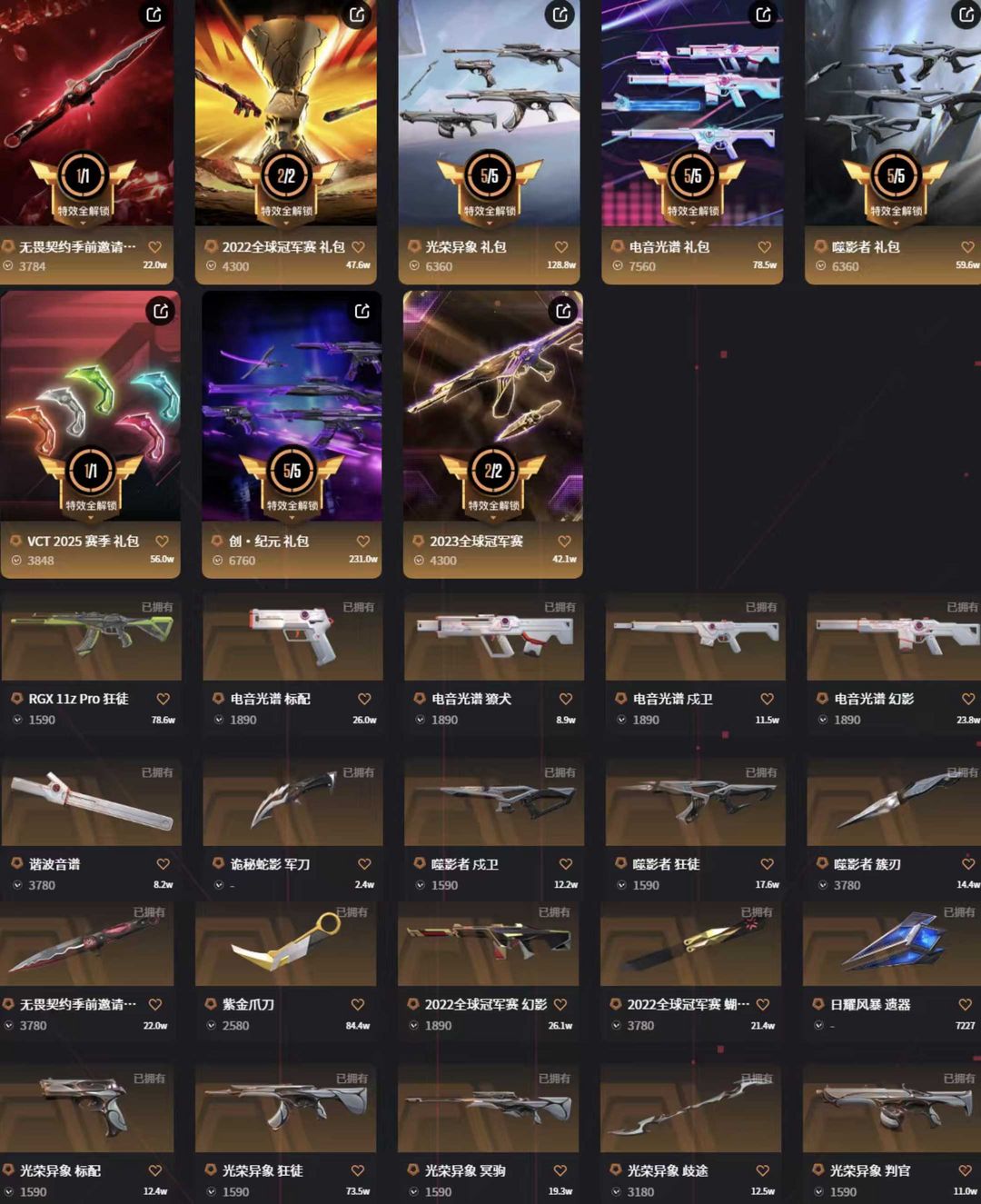Click share icon on 光荣异象 礼包 card
The image size is (981, 1204).
(x=560, y=15)
